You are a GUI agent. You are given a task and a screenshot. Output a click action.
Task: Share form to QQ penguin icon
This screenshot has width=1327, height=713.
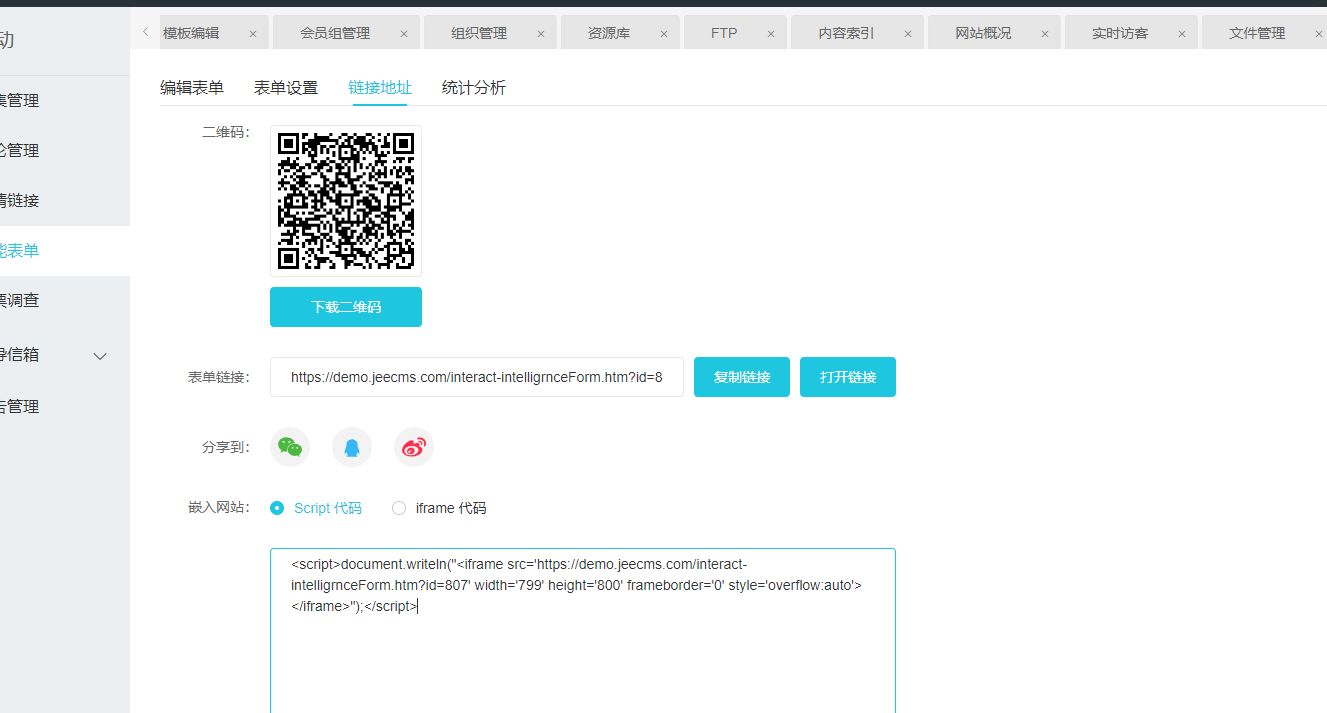point(352,447)
